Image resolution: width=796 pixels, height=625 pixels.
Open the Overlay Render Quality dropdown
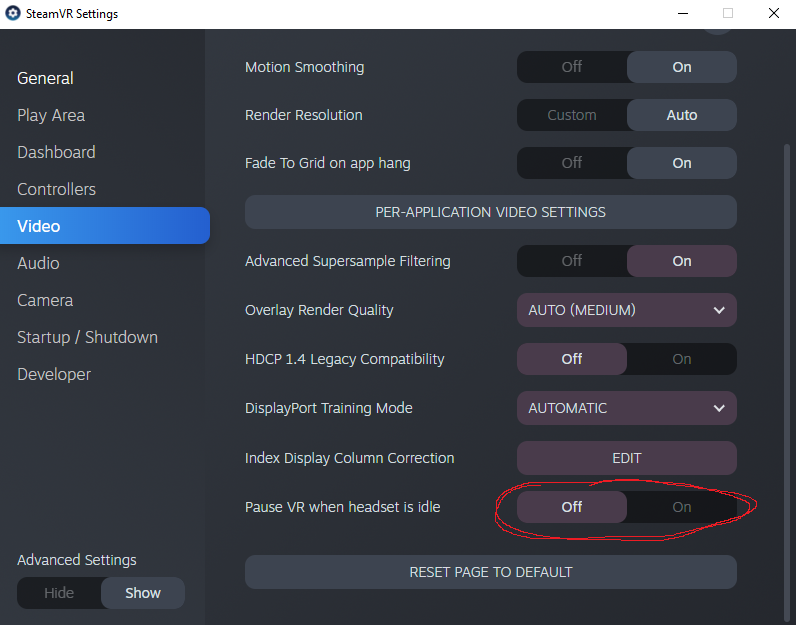pyautogui.click(x=626, y=310)
